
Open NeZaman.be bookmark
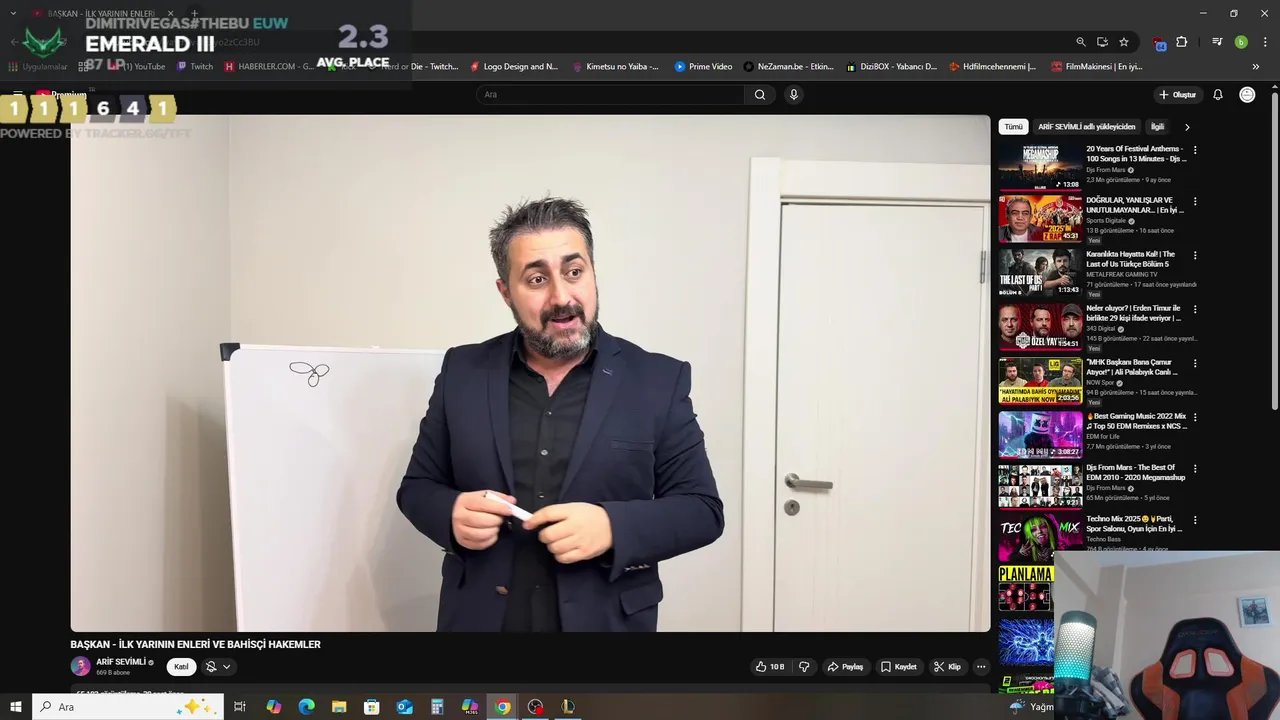(789, 67)
